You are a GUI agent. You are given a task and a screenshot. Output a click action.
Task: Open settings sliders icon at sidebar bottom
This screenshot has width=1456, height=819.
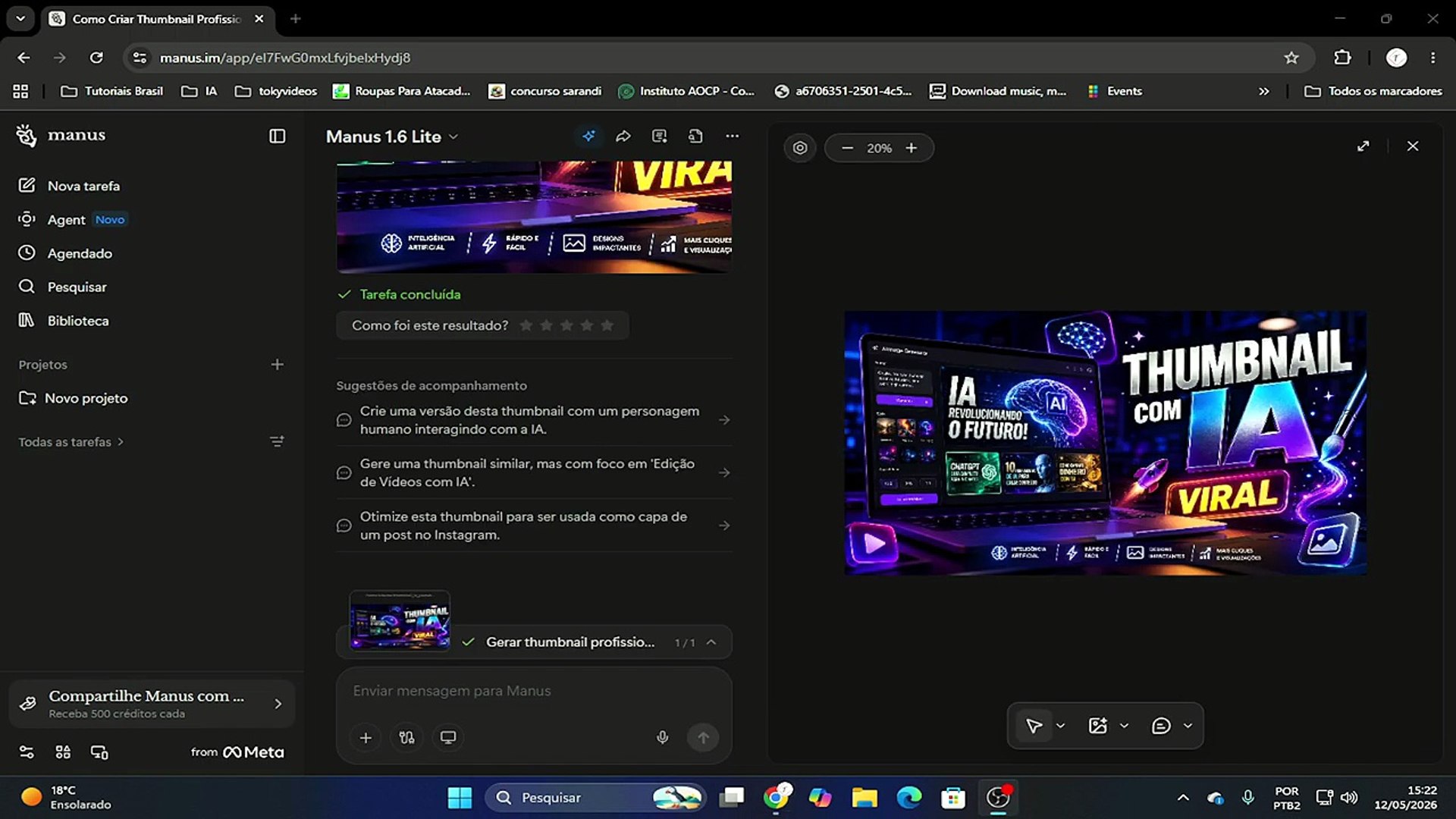(x=27, y=752)
